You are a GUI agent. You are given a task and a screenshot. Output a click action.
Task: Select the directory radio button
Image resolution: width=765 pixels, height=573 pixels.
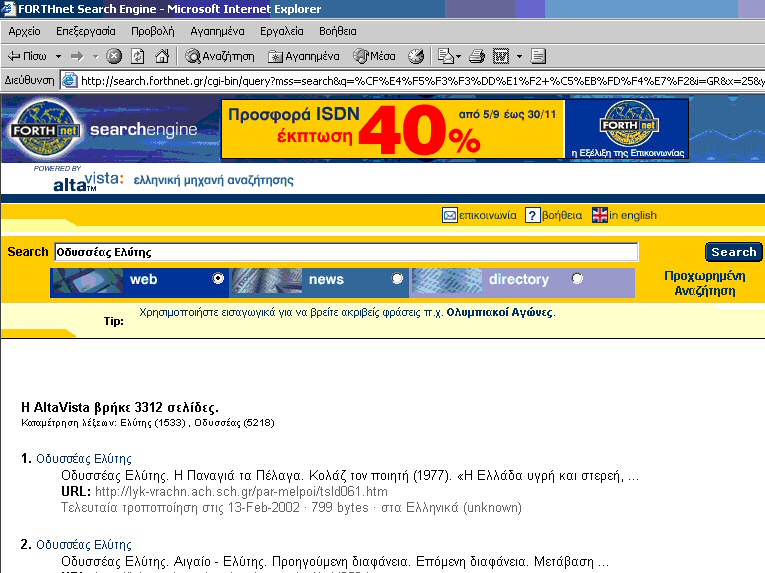tap(577, 278)
